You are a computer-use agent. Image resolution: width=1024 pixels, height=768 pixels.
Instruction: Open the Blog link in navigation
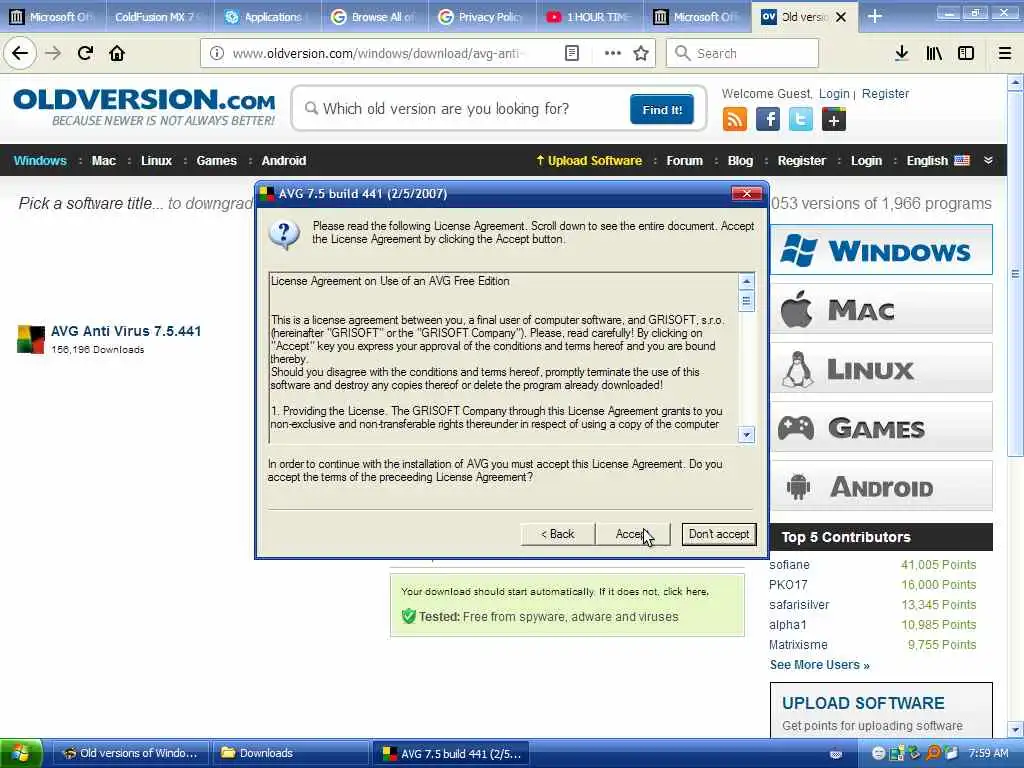click(x=740, y=161)
